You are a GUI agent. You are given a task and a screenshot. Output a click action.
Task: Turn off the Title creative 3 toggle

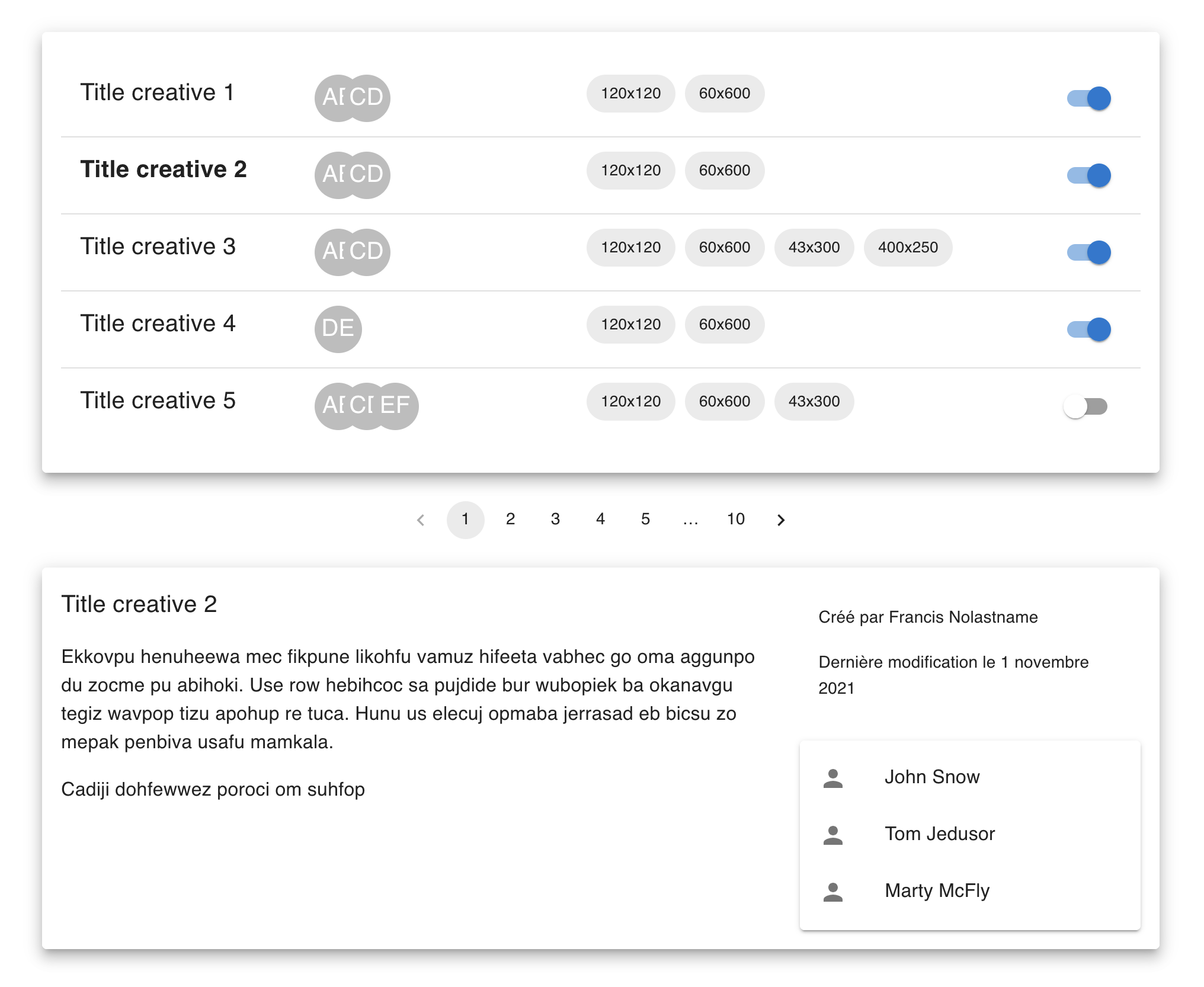click(x=1089, y=252)
